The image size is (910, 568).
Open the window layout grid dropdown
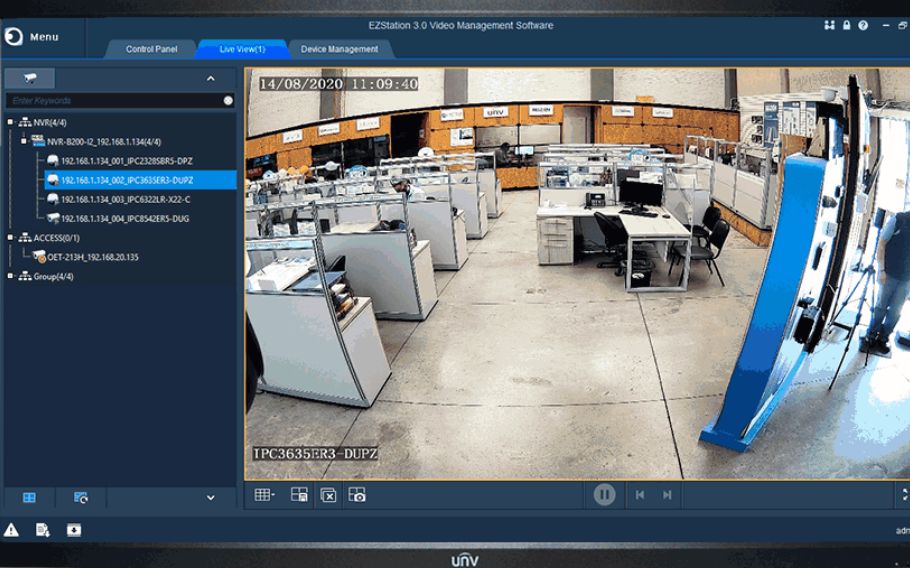[x=264, y=494]
